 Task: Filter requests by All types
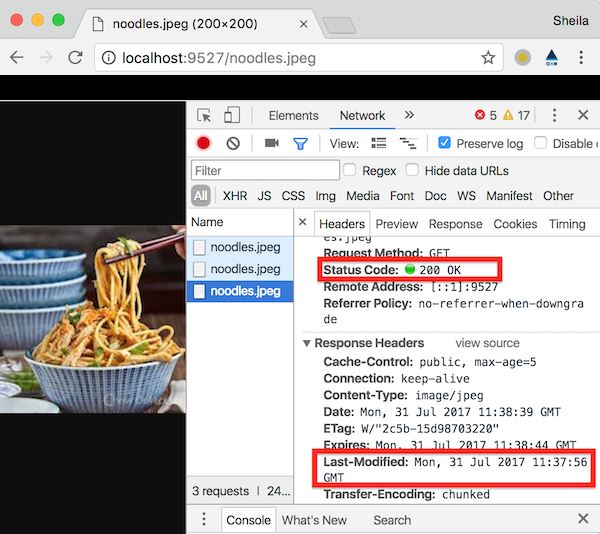point(201,195)
